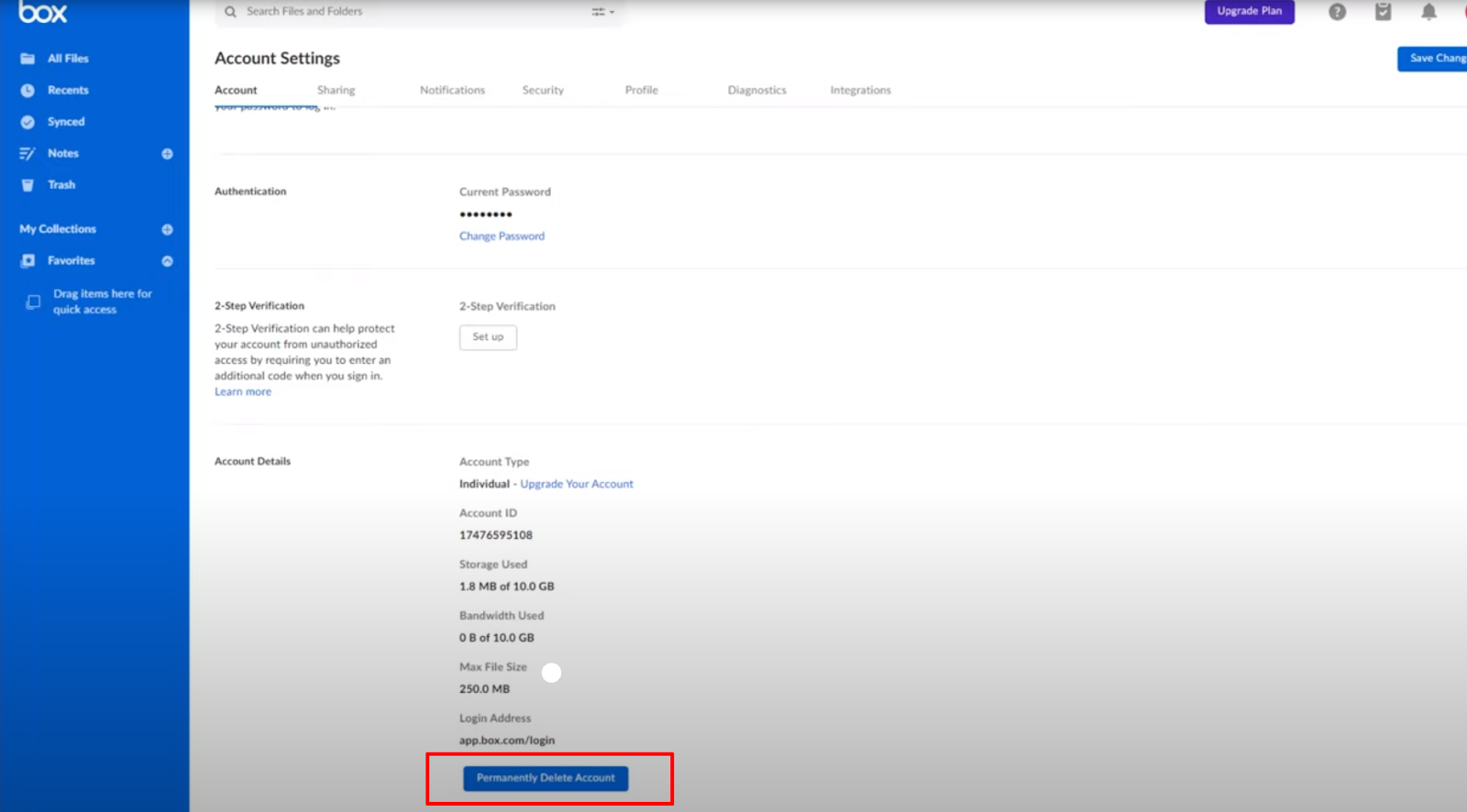This screenshot has height=812, width=1467.
Task: Open search filter options dropdown
Action: pos(603,12)
